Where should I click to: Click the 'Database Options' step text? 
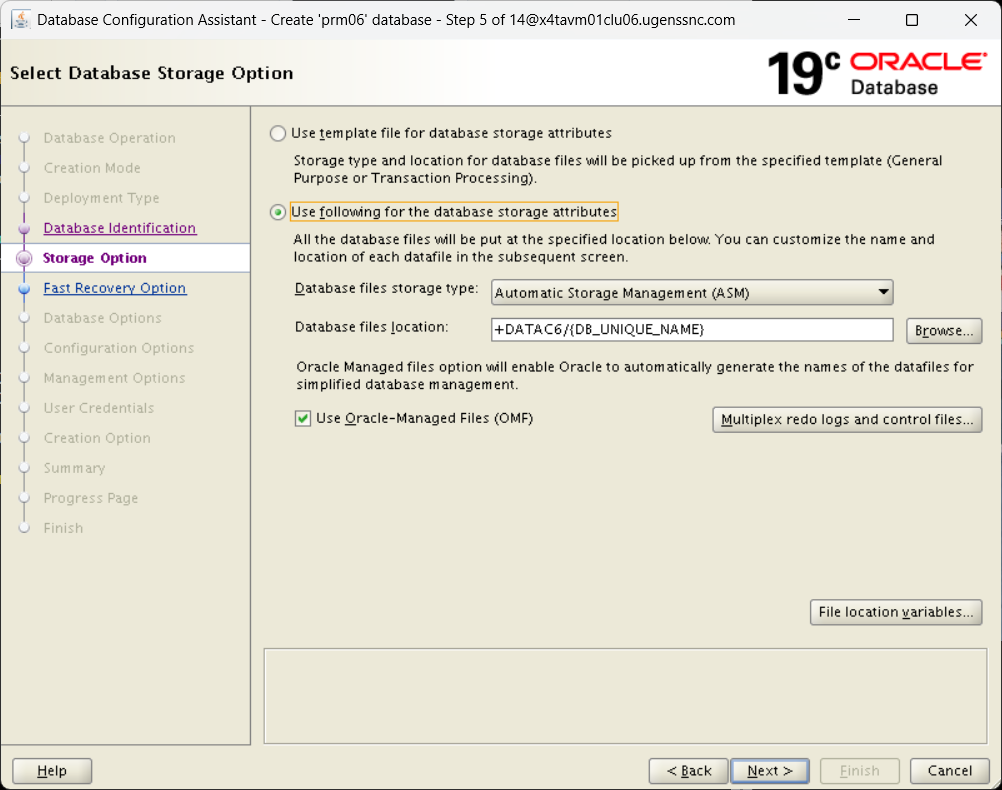coord(102,318)
